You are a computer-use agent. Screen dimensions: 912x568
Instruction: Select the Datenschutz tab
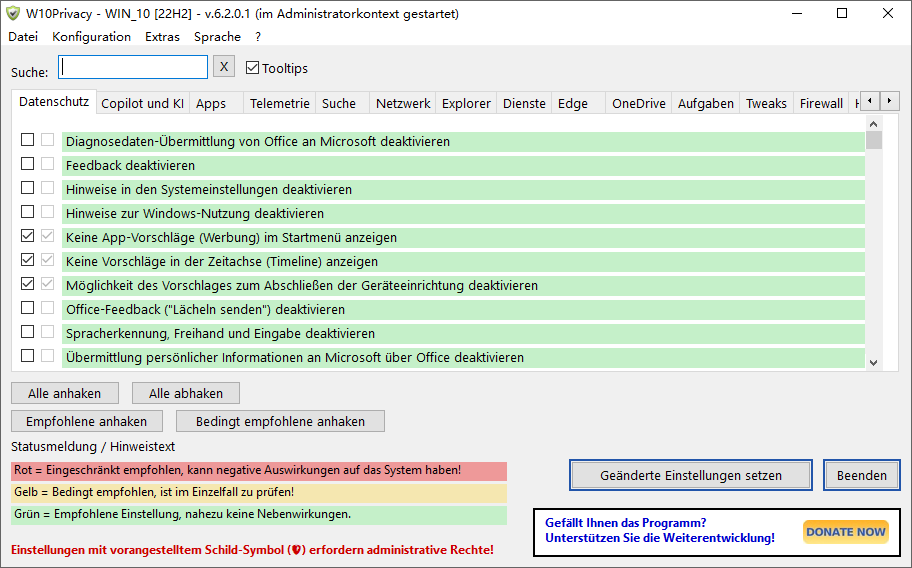(x=54, y=101)
